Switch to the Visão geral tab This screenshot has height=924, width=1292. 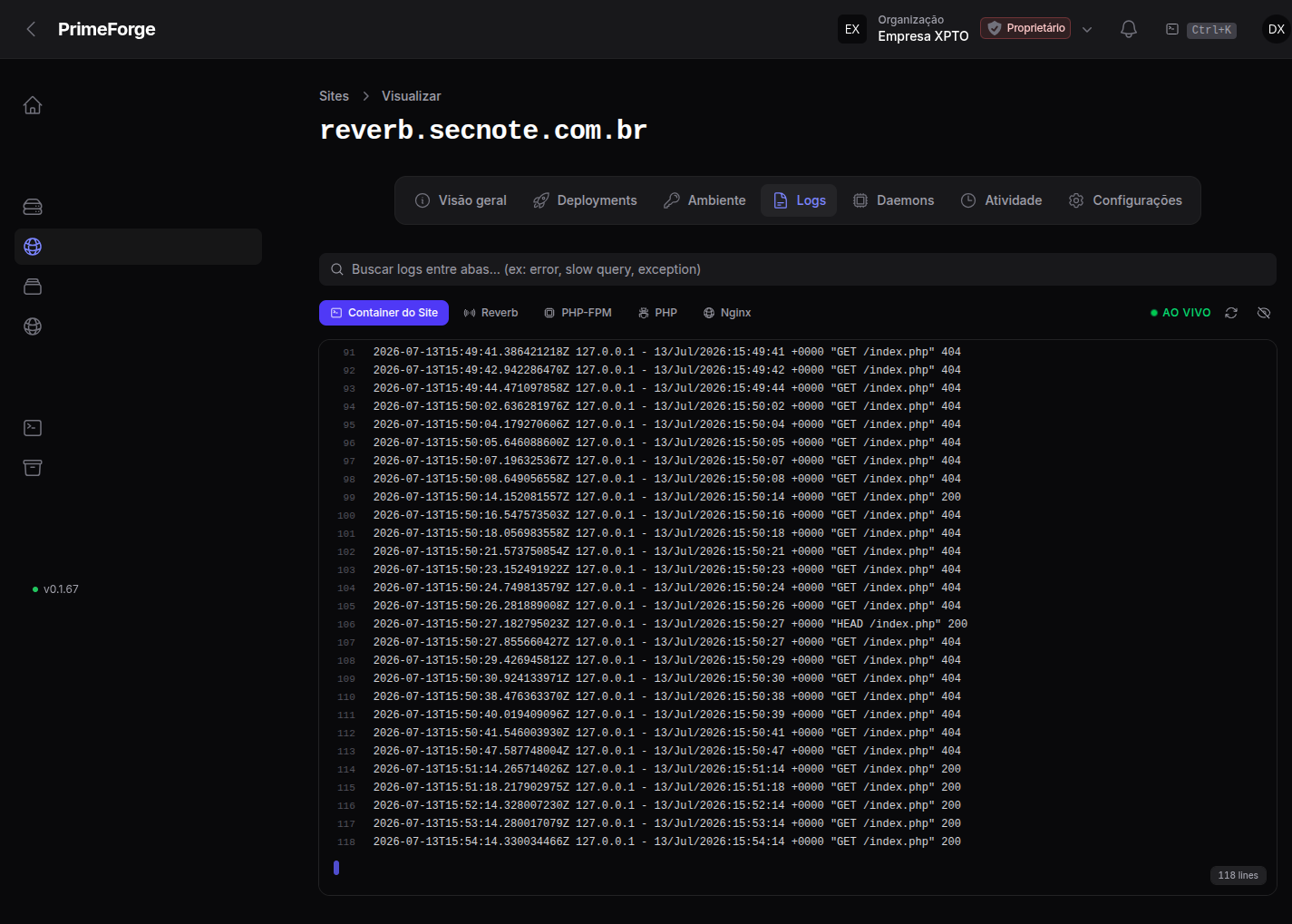coord(461,200)
